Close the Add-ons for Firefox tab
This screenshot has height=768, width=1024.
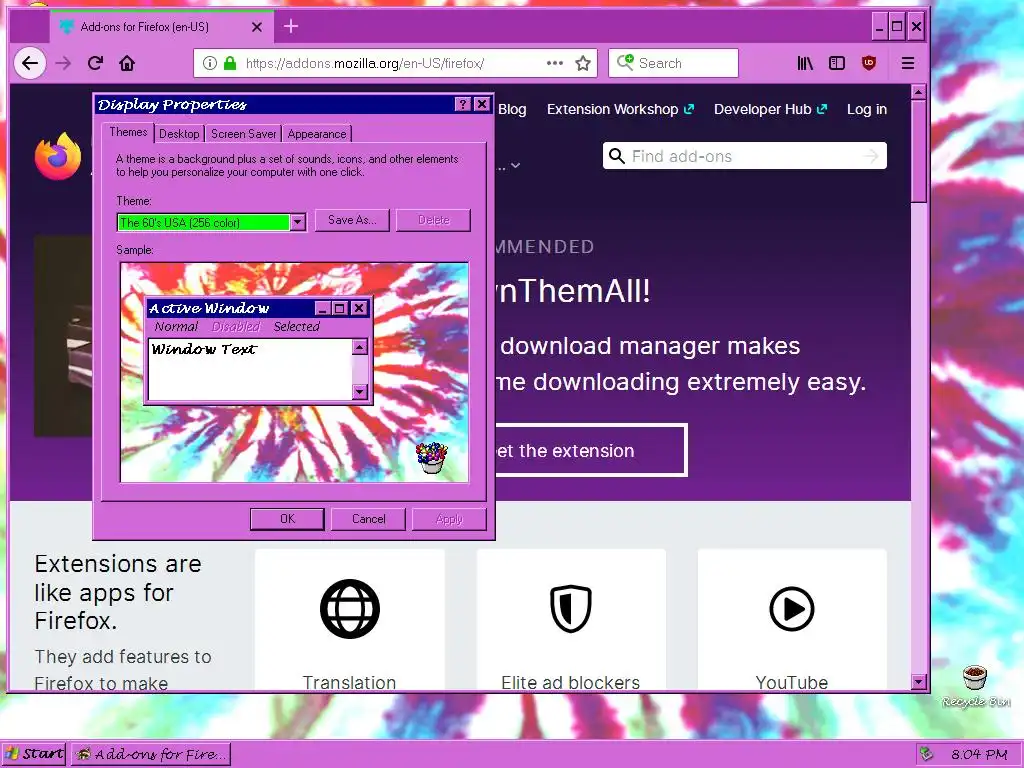pyautogui.click(x=257, y=27)
